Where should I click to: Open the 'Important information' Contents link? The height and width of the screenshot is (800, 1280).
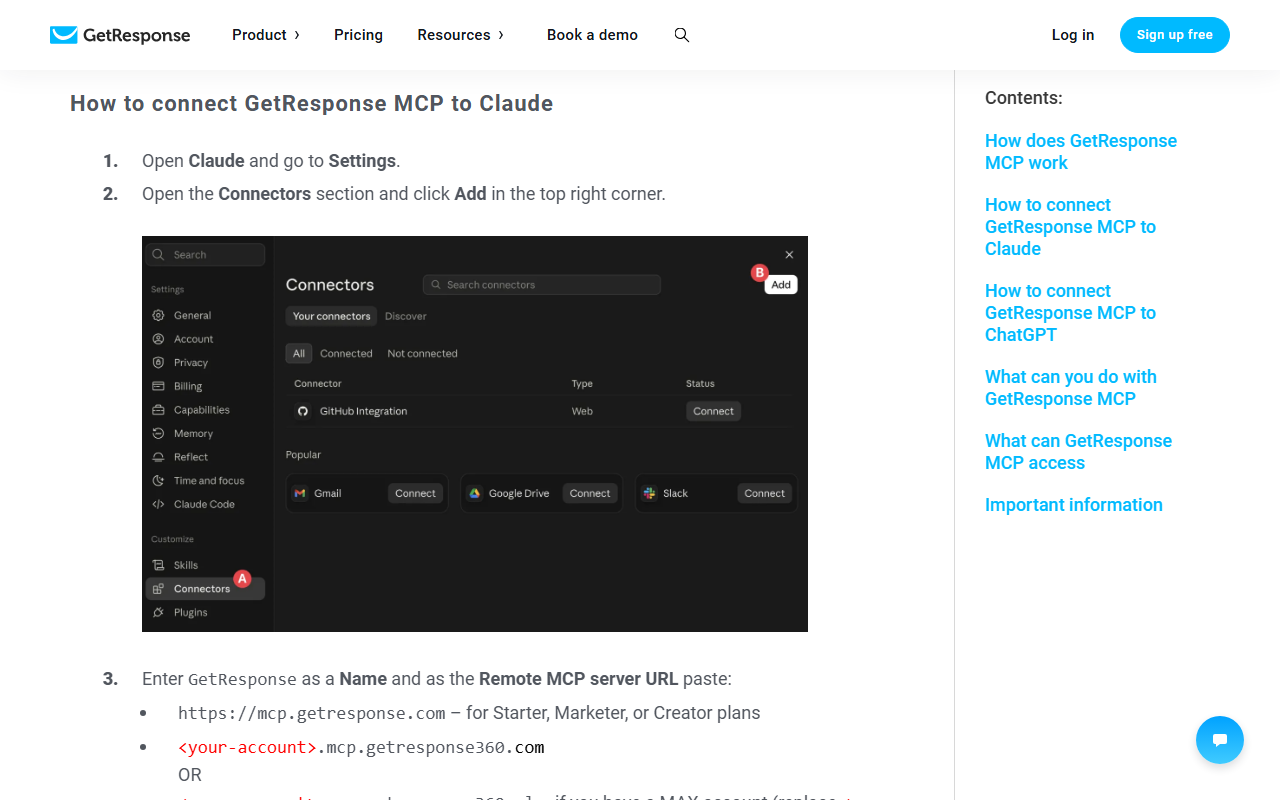coord(1074,505)
